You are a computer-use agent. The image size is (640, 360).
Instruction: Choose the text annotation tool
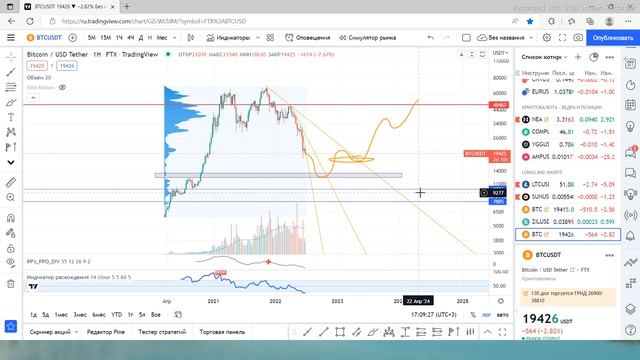tap(11, 117)
